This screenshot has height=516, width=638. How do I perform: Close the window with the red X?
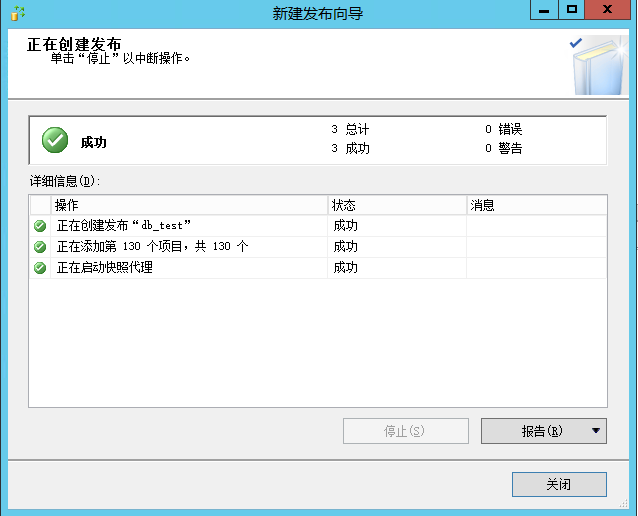(x=607, y=10)
